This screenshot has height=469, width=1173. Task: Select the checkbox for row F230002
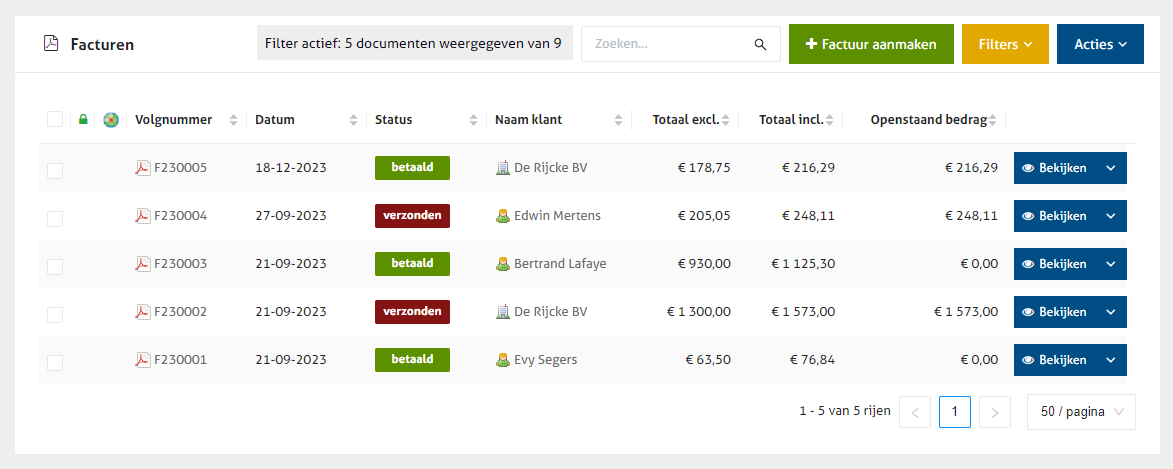coord(55,314)
